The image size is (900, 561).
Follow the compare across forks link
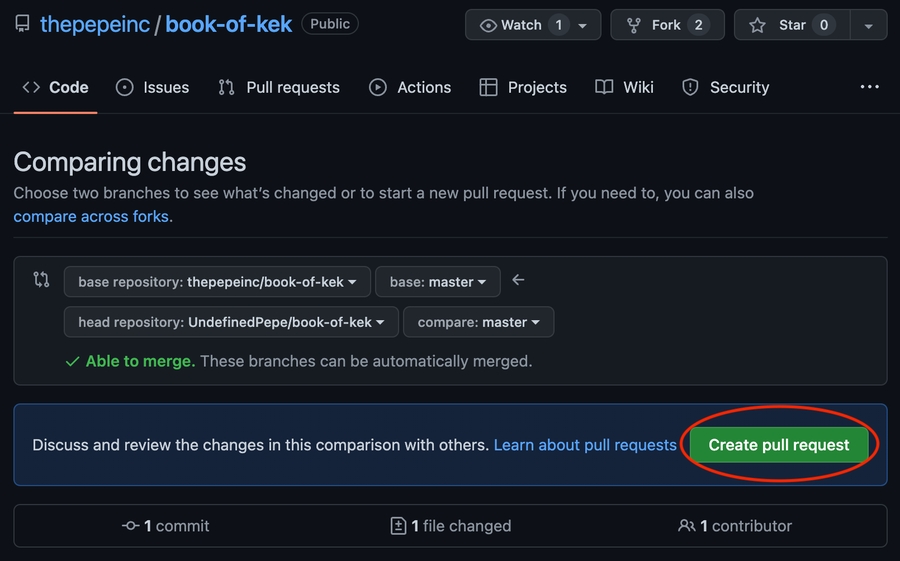pos(92,216)
